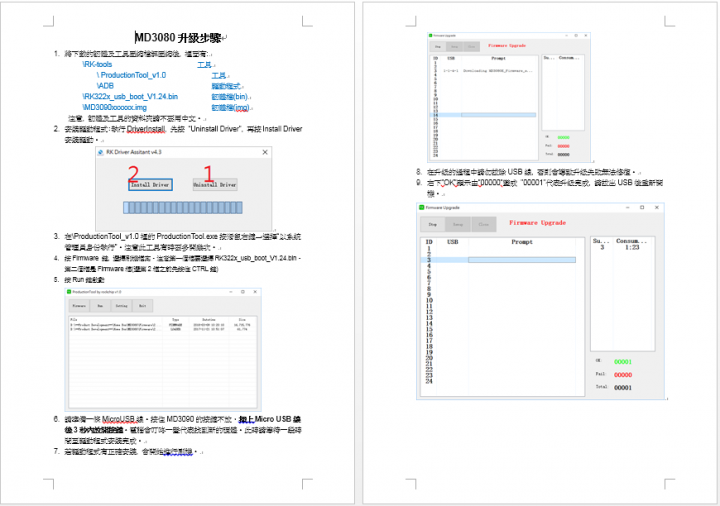Click the RK Driver Assitant app icon
Image resolution: width=720 pixels, height=506 pixels.
[101, 152]
